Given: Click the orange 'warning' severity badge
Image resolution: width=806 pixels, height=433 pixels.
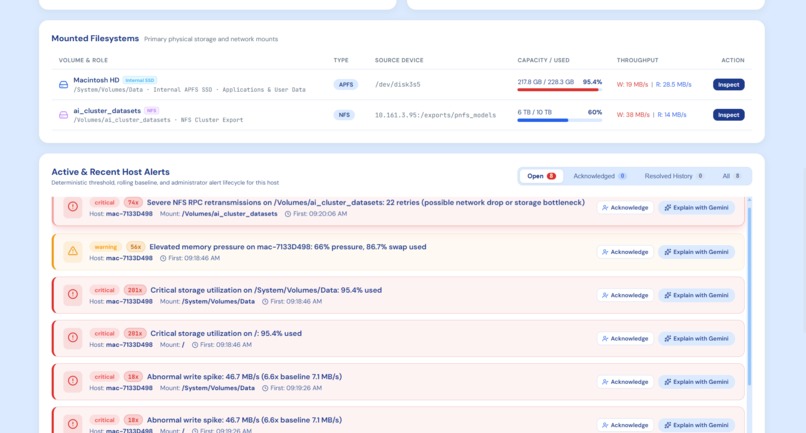Looking at the screenshot, I should (x=105, y=247).
